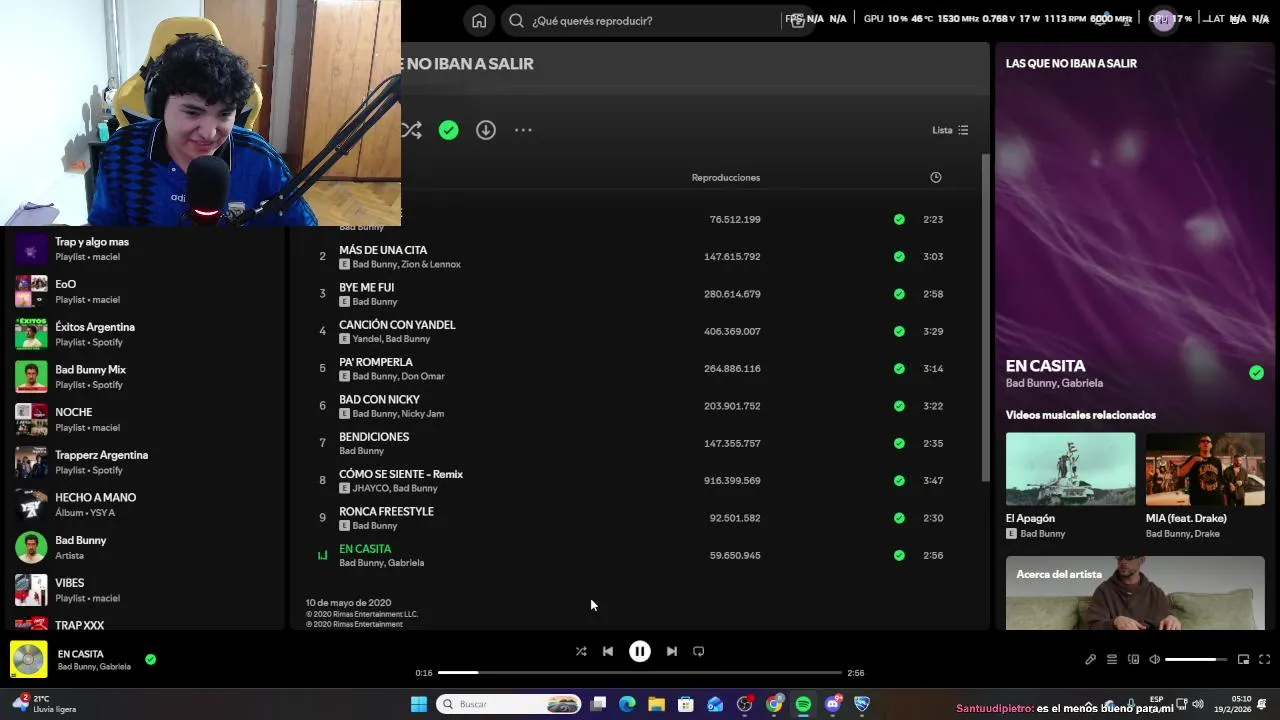Unlike PA' ROMPERLA green check
Screen dimensions: 1280x720
(x=899, y=368)
